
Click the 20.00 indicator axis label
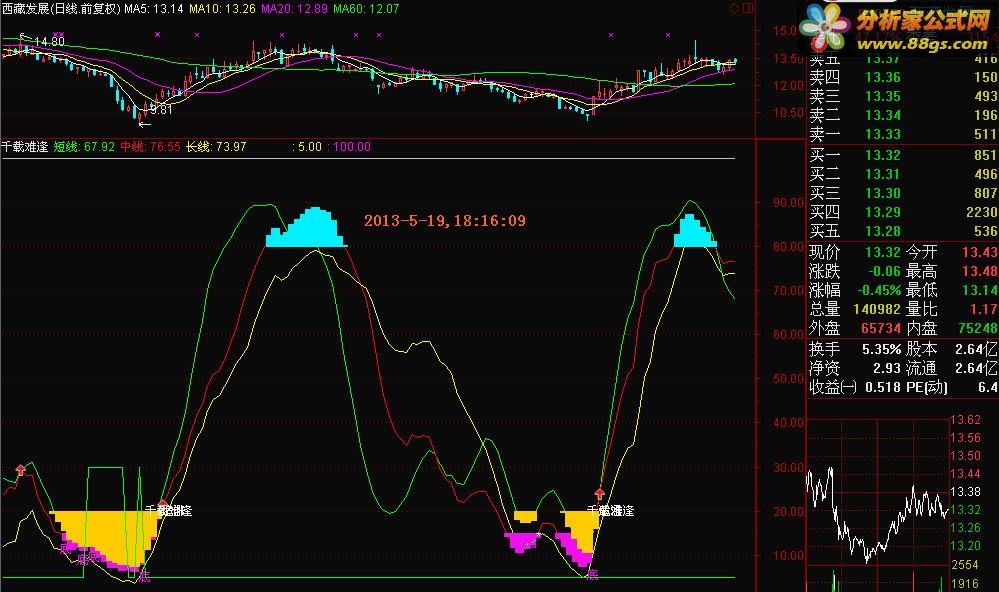(x=788, y=512)
